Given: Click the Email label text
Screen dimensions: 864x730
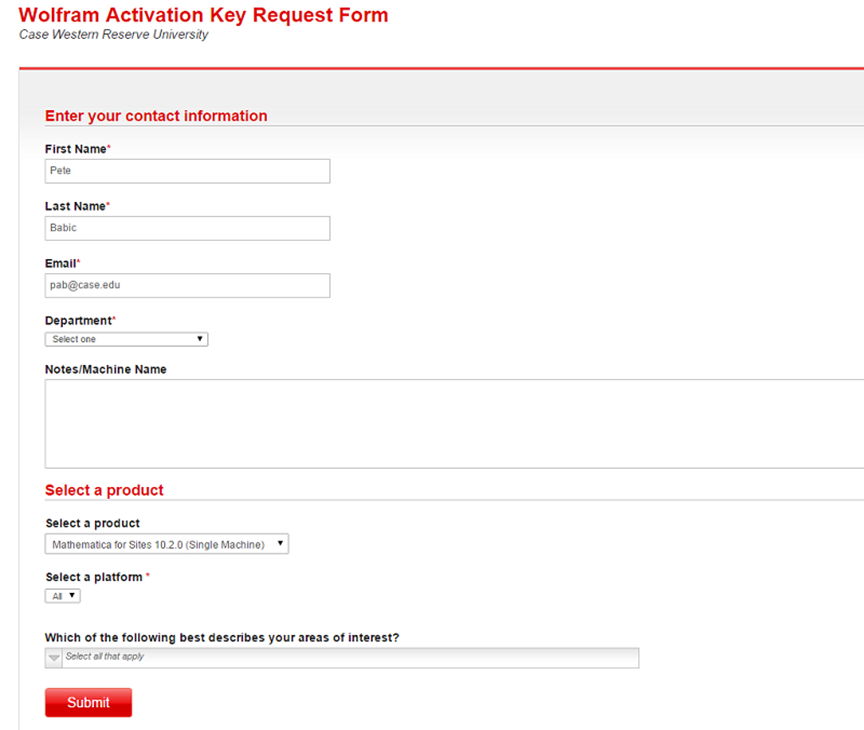Looking at the screenshot, I should (60, 264).
